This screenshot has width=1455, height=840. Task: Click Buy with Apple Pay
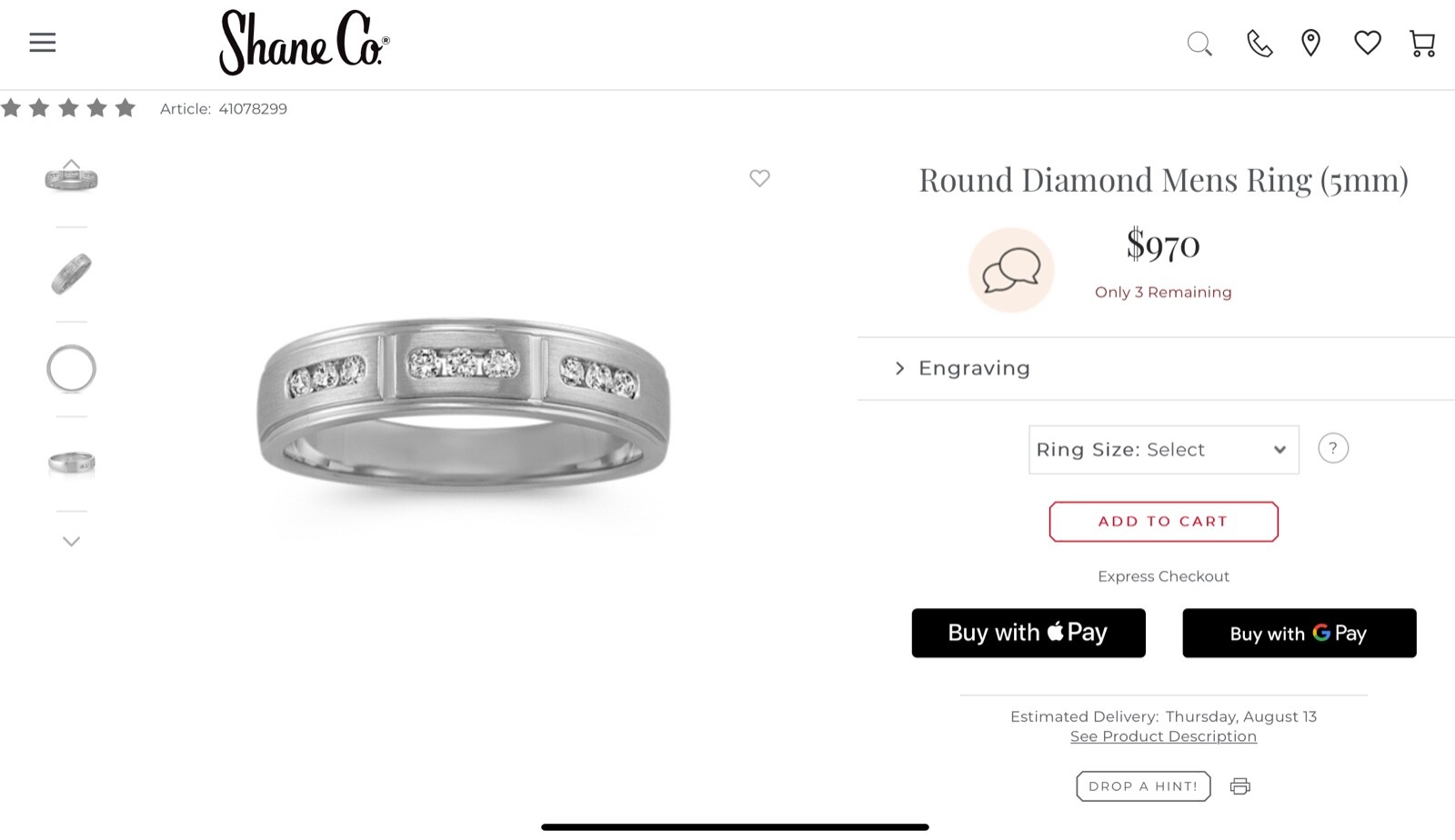click(1029, 633)
